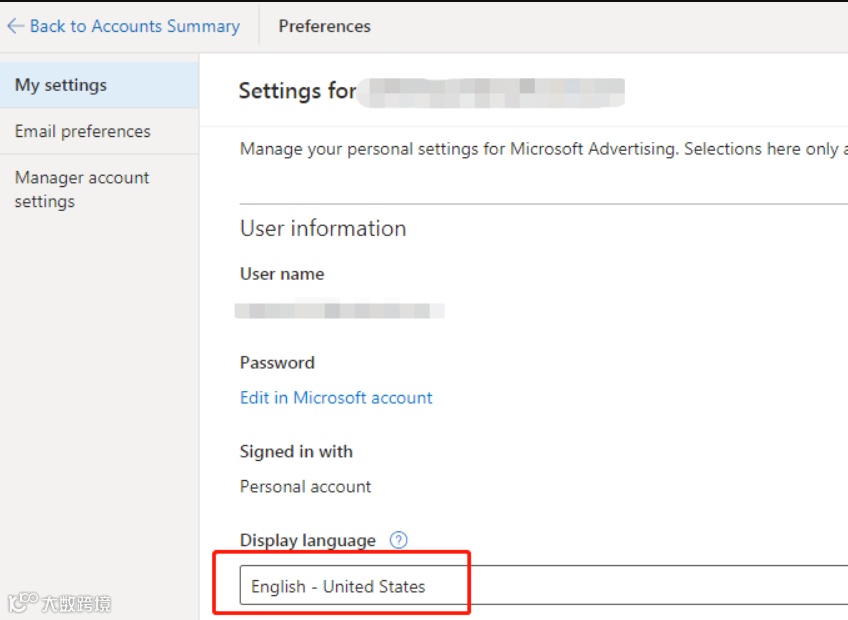Click the Password label

pyautogui.click(x=277, y=363)
